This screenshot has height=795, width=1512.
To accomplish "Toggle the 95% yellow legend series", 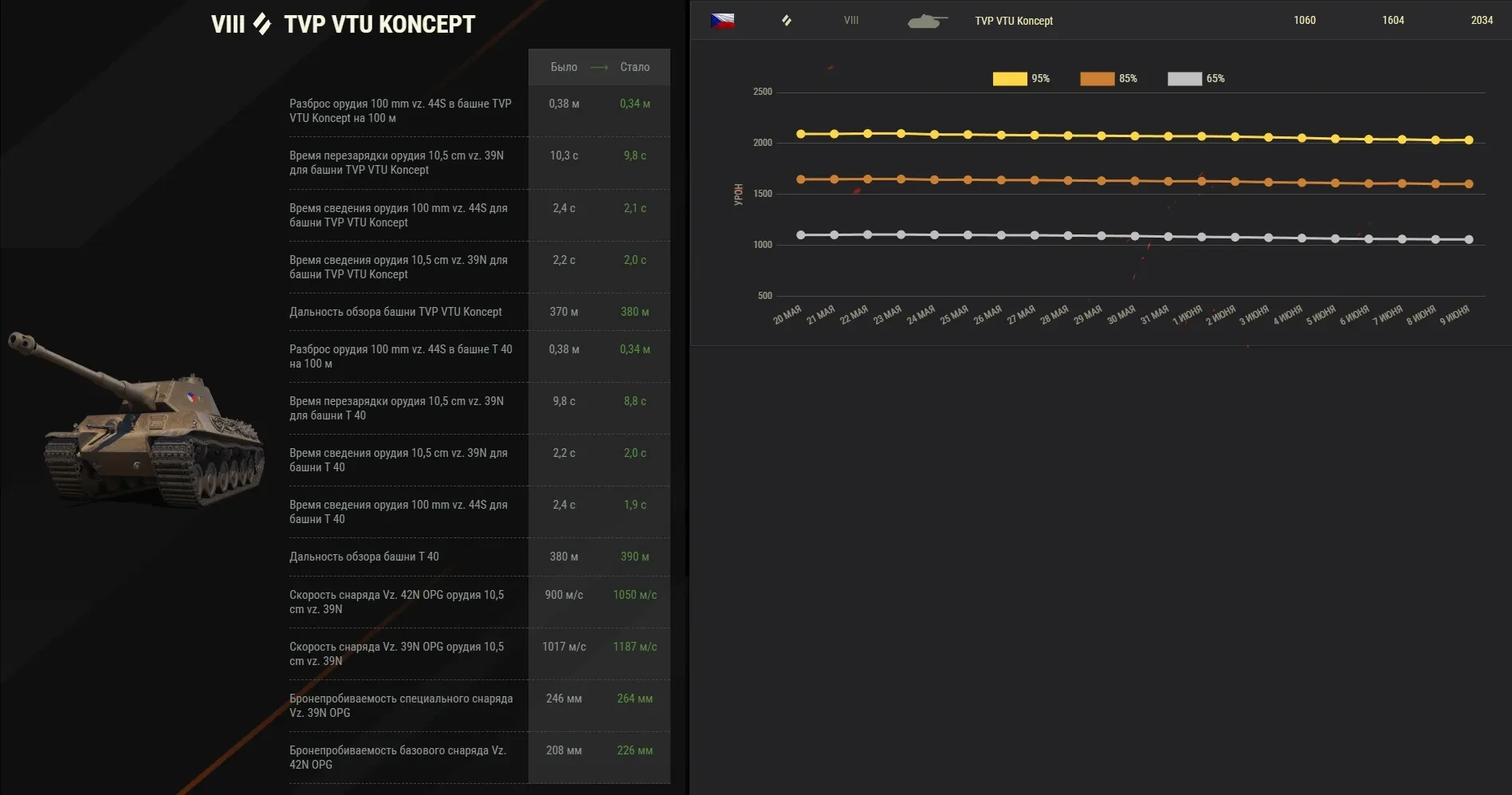I will (1020, 79).
